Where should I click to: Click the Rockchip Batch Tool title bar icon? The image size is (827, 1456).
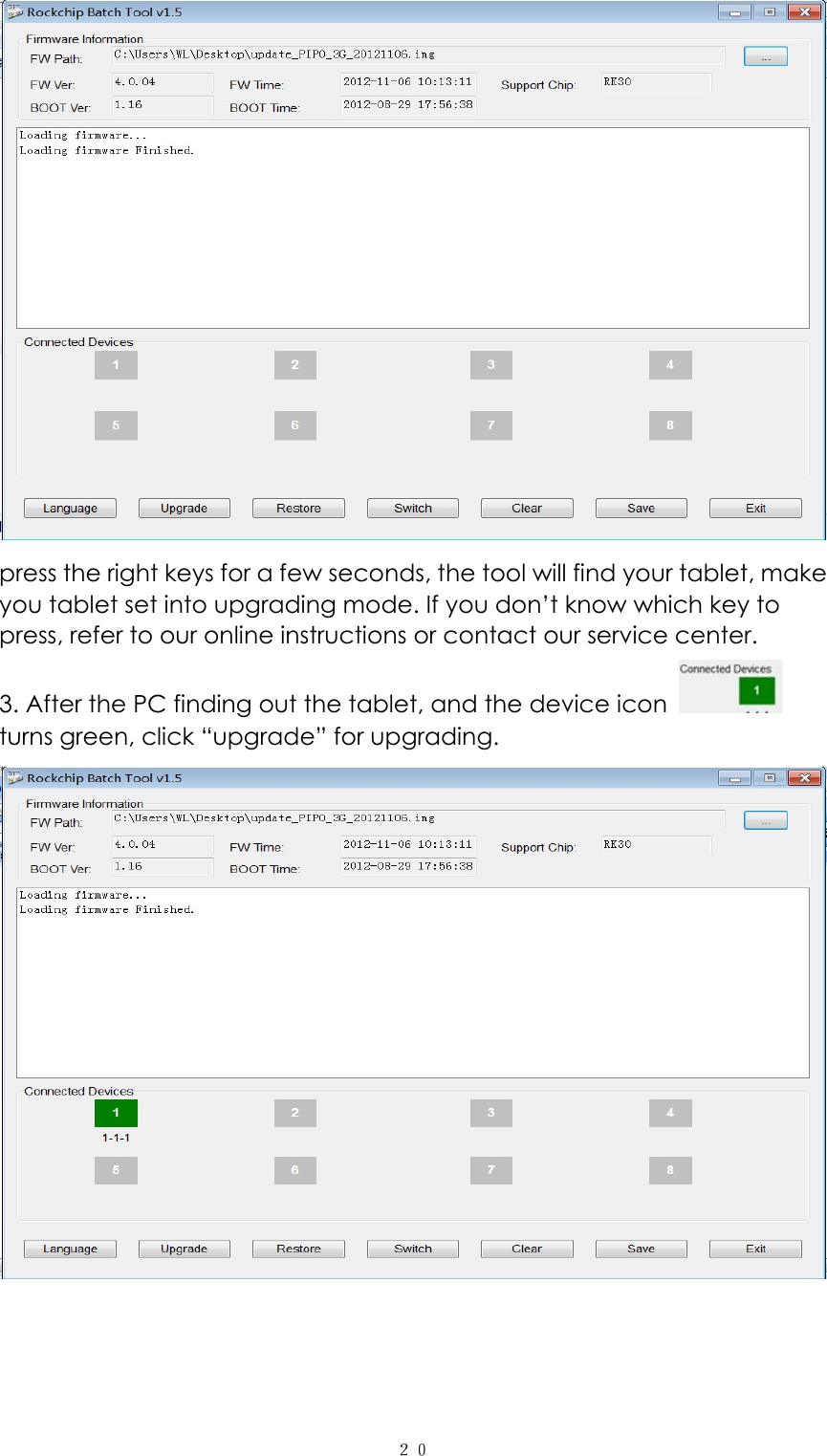[12, 11]
